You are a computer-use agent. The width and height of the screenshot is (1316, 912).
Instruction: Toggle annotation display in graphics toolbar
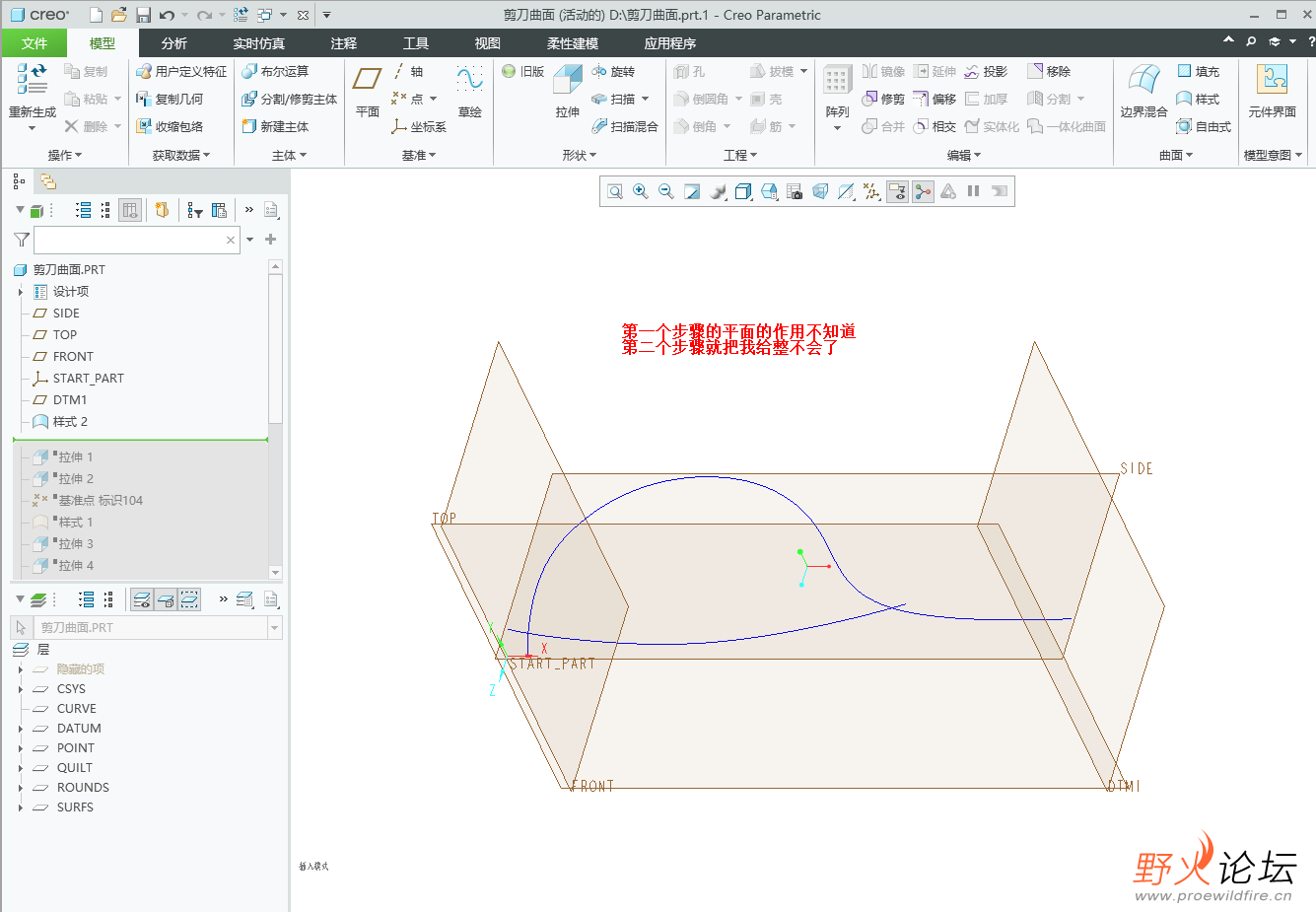point(897,191)
